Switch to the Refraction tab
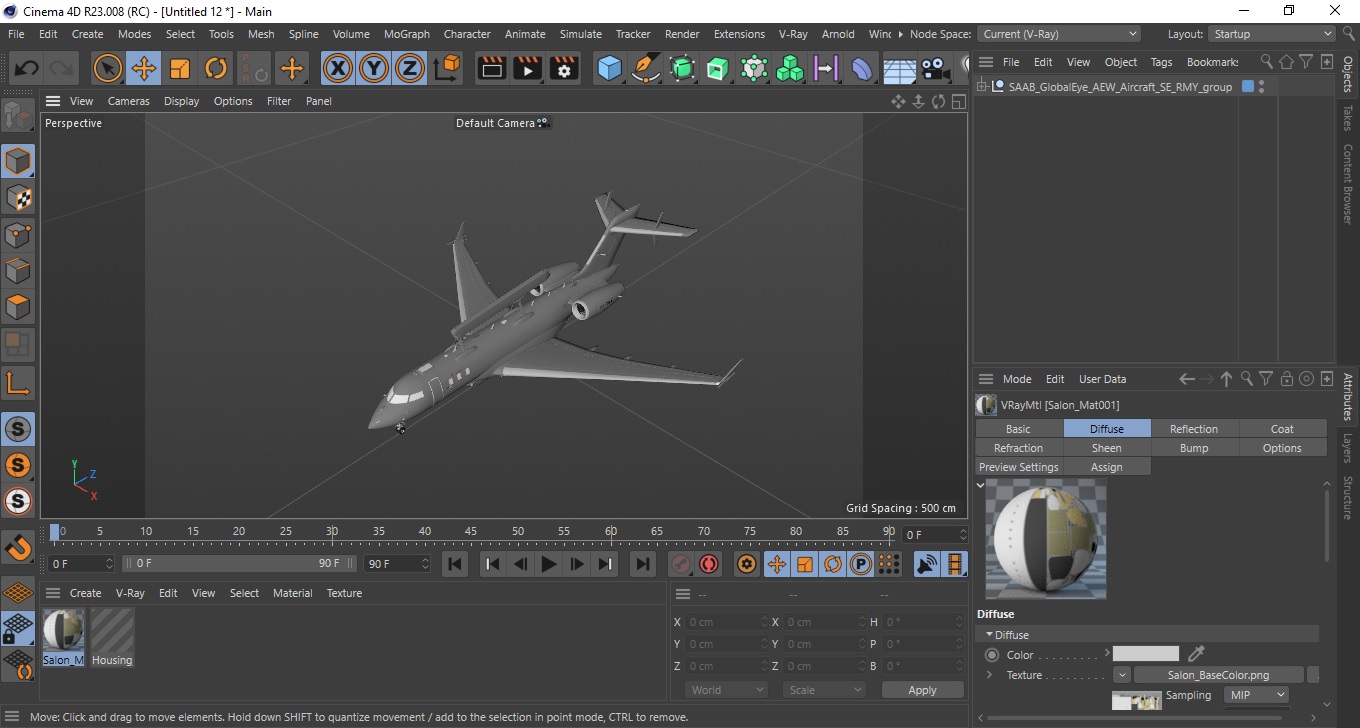The width and height of the screenshot is (1360, 728). point(1018,448)
